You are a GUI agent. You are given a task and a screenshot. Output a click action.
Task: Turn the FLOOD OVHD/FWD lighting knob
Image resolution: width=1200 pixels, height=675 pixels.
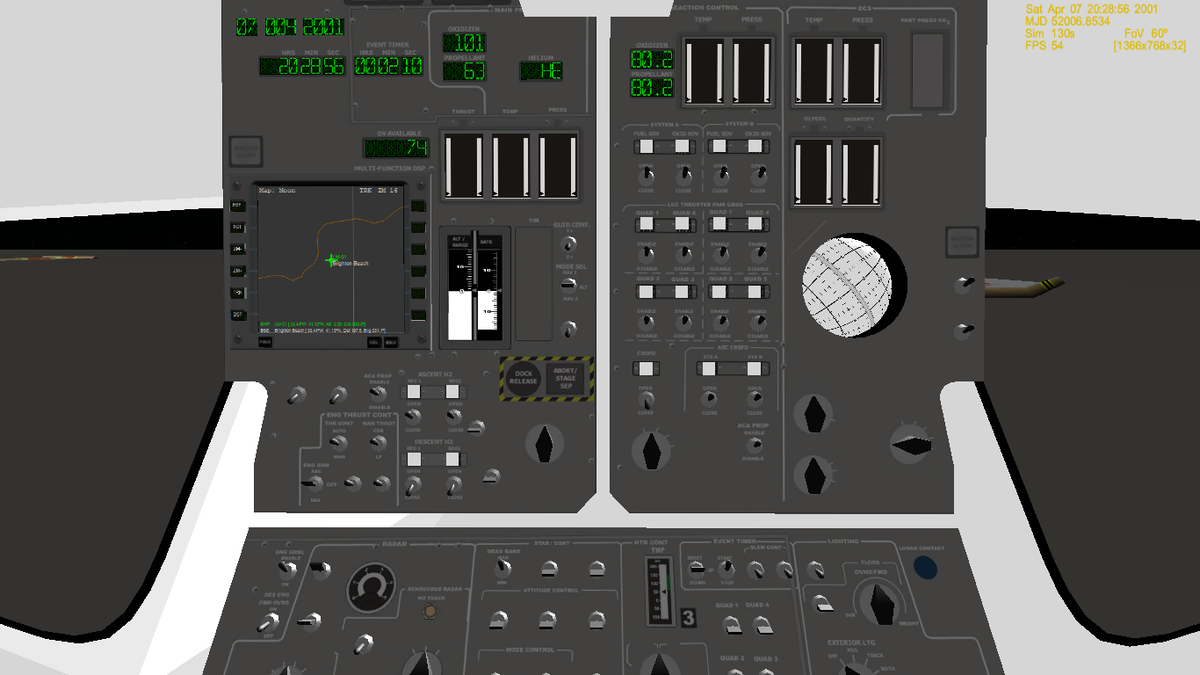click(x=878, y=602)
